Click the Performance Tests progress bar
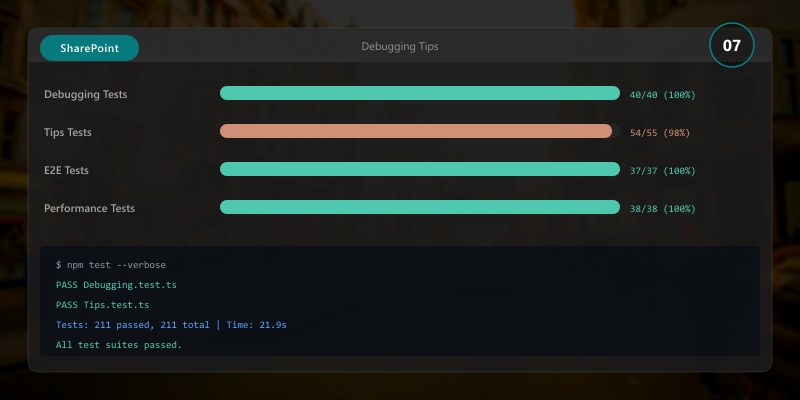Image resolution: width=800 pixels, height=400 pixels. (420, 207)
